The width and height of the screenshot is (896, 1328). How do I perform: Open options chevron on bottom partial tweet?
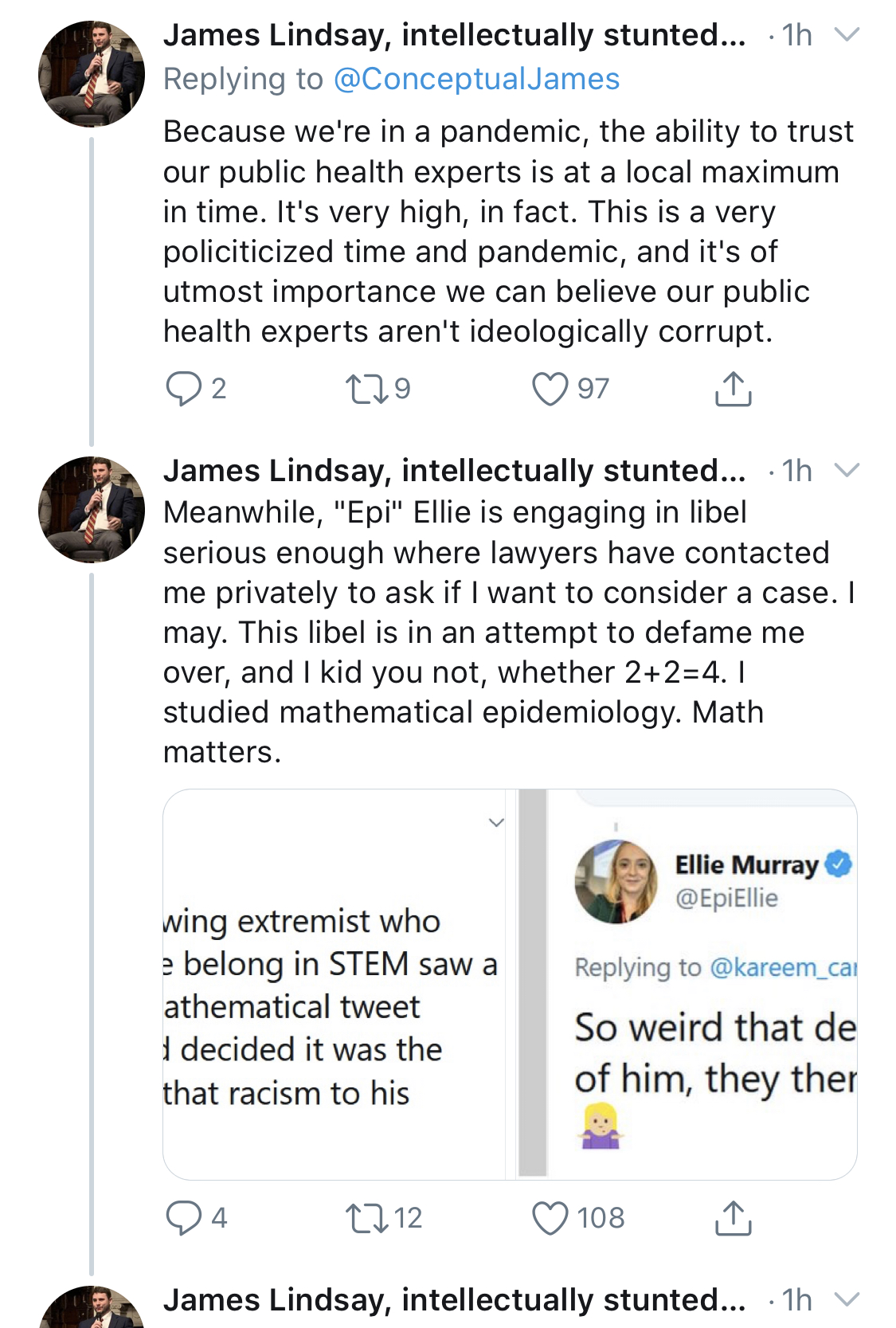pos(846,1300)
